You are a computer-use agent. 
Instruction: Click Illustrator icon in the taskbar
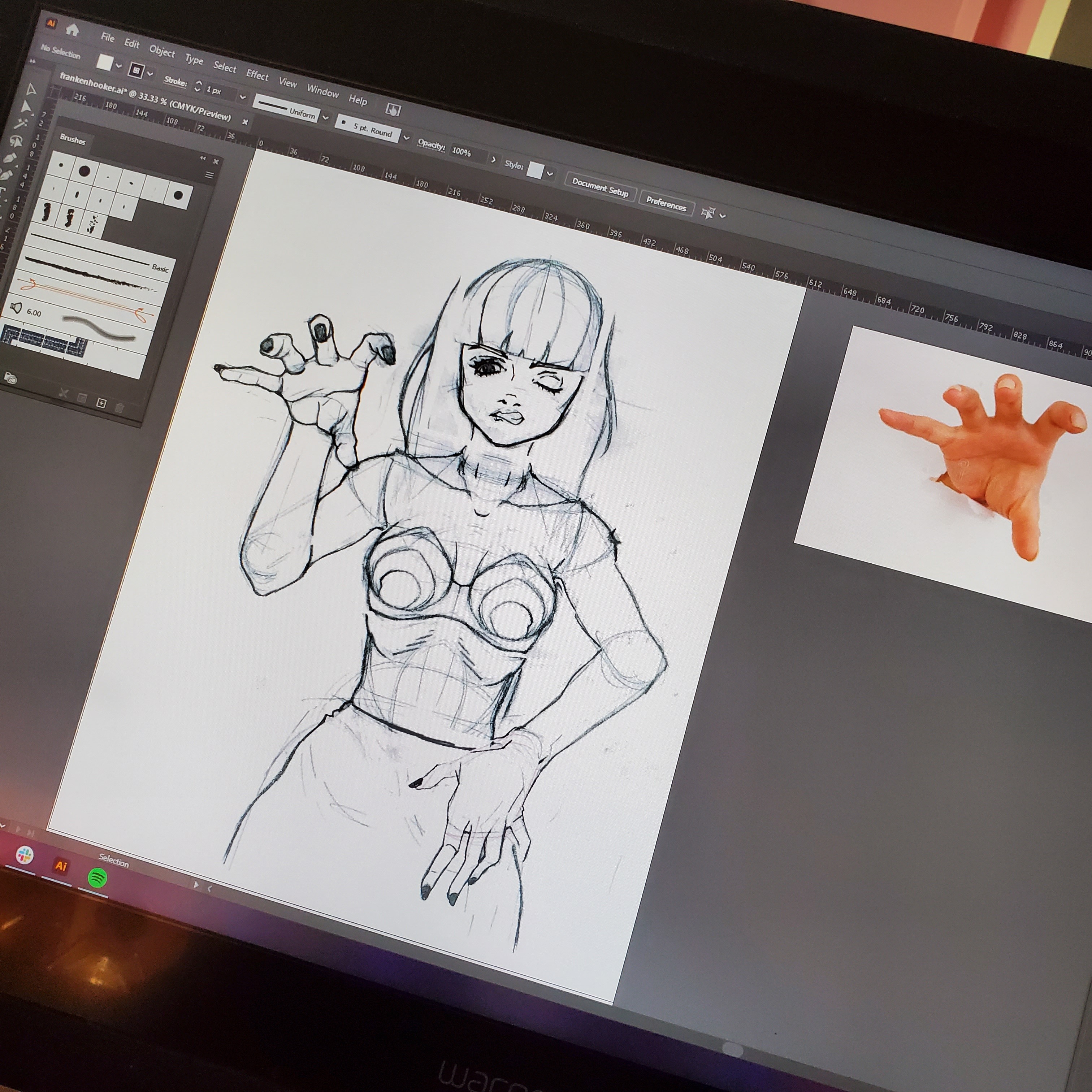click(x=61, y=866)
